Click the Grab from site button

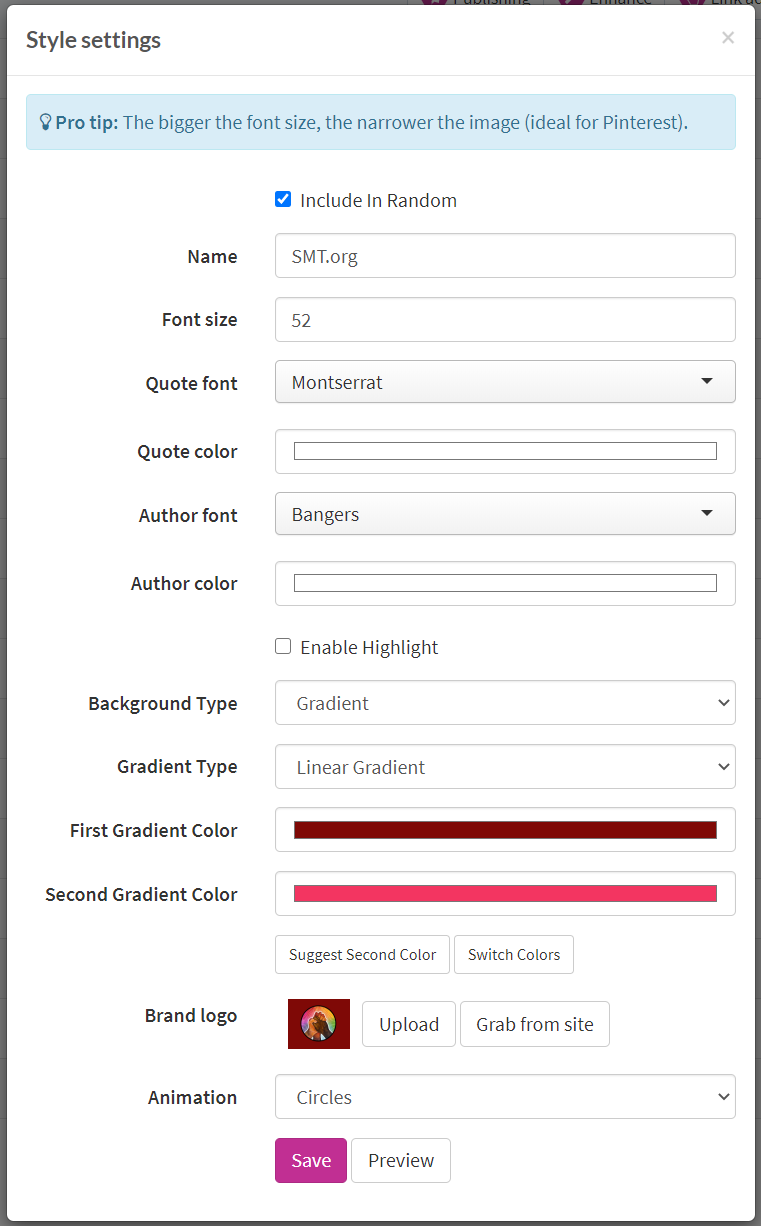535,1024
